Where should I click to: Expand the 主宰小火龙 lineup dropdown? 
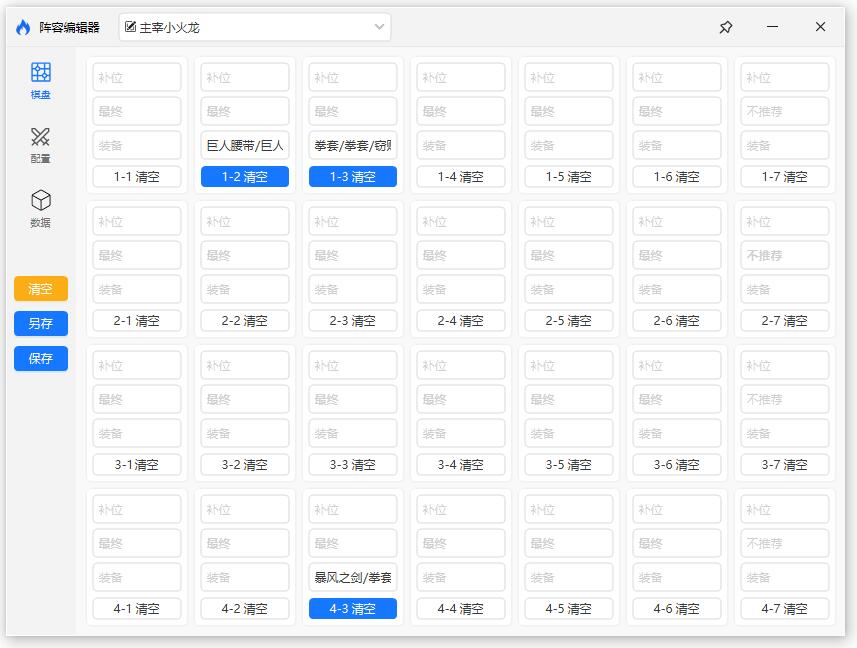380,28
